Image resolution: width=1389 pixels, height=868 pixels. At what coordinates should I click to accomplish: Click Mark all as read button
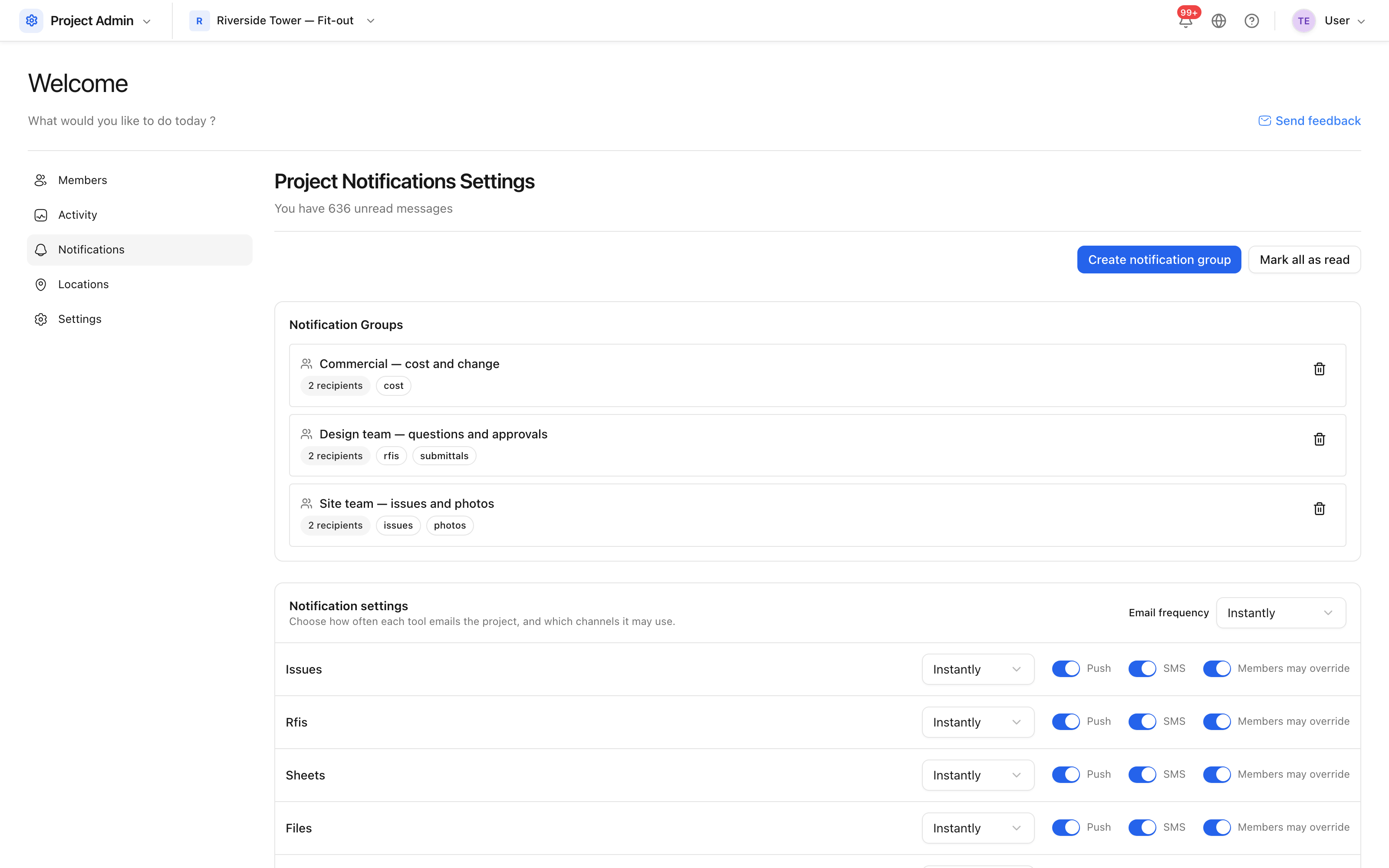coord(1304,260)
